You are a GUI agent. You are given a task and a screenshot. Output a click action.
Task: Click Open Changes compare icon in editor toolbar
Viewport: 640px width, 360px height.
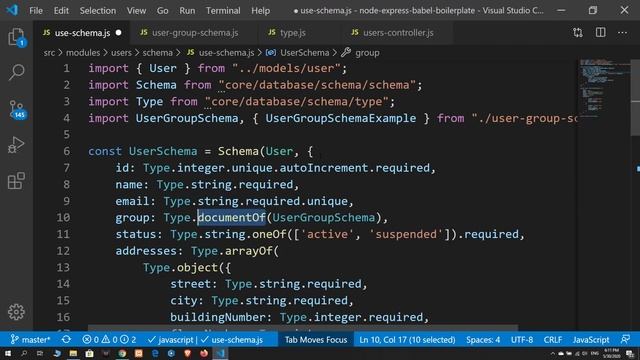click(x=578, y=33)
